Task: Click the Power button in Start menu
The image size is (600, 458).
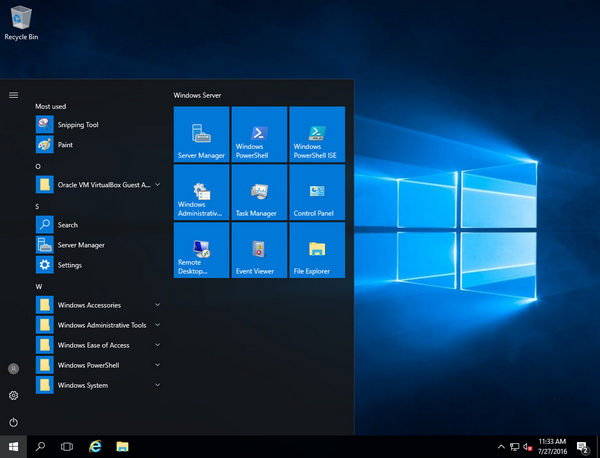Action: (13, 422)
